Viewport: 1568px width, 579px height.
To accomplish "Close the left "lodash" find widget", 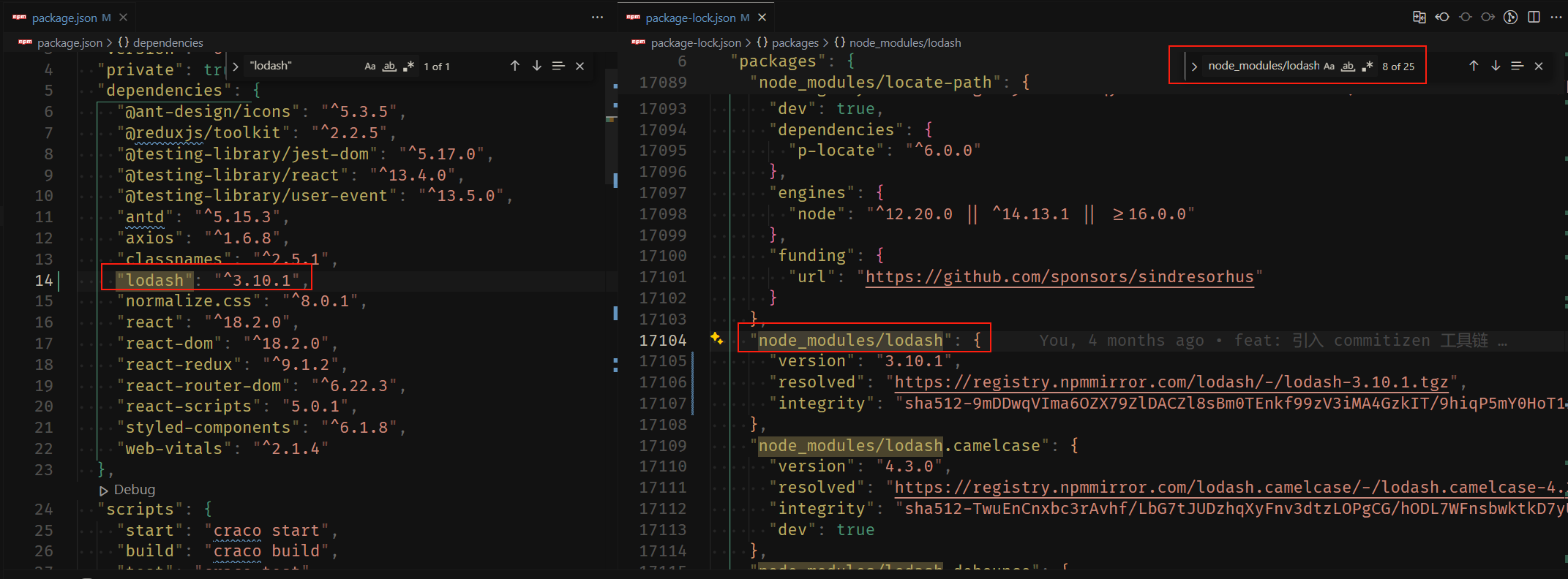I will point(579,66).
